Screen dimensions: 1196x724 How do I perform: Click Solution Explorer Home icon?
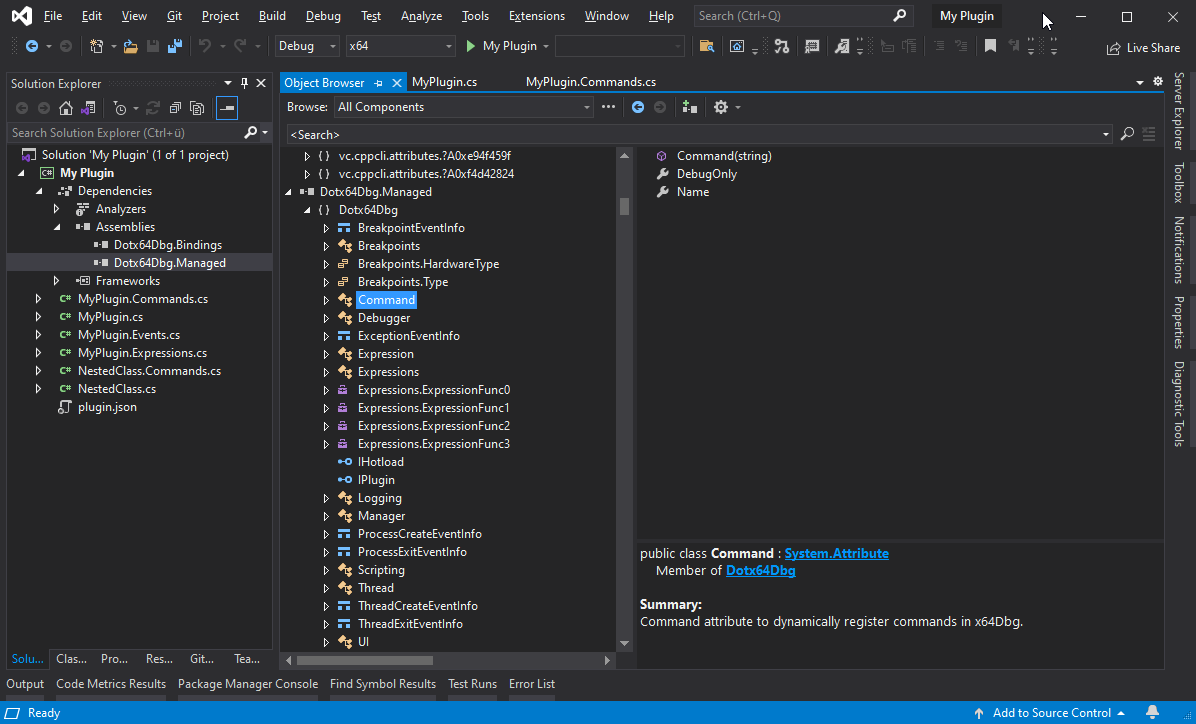click(x=66, y=108)
